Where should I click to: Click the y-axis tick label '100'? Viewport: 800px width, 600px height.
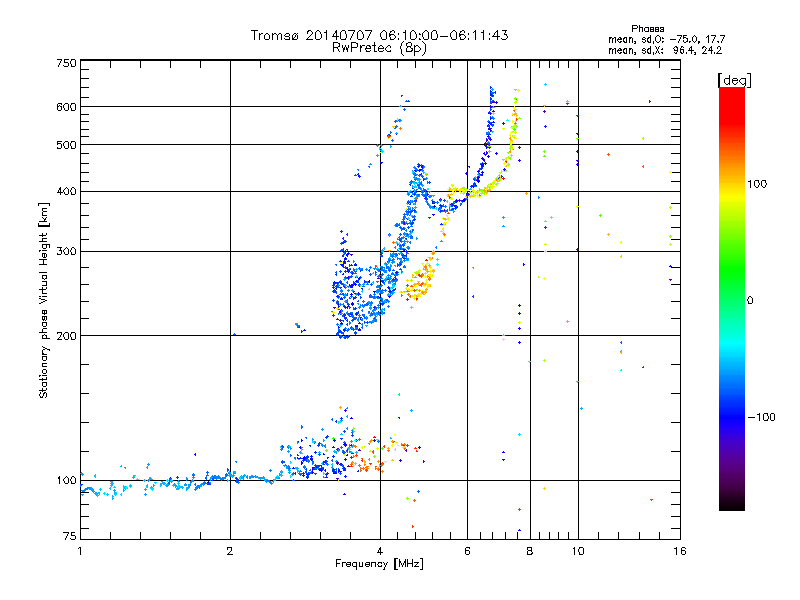(66, 481)
